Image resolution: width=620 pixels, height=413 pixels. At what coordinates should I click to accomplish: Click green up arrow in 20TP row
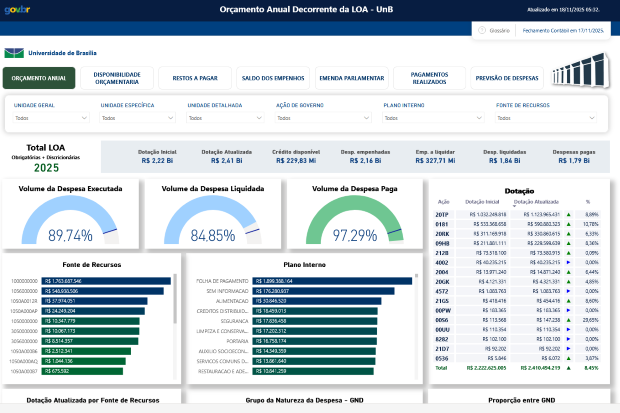[x=567, y=214]
